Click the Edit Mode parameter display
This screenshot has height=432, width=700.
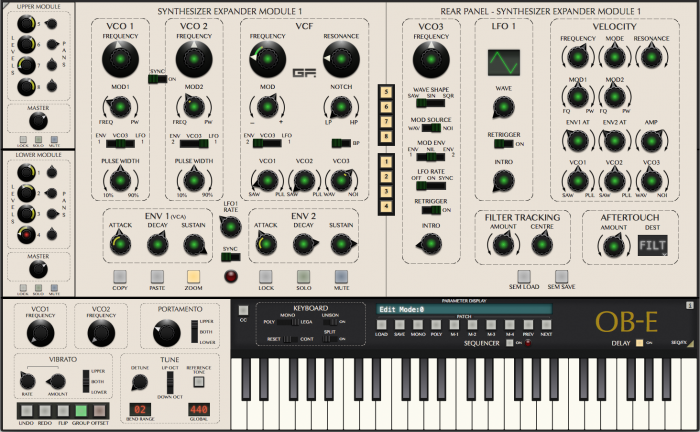[x=464, y=309]
